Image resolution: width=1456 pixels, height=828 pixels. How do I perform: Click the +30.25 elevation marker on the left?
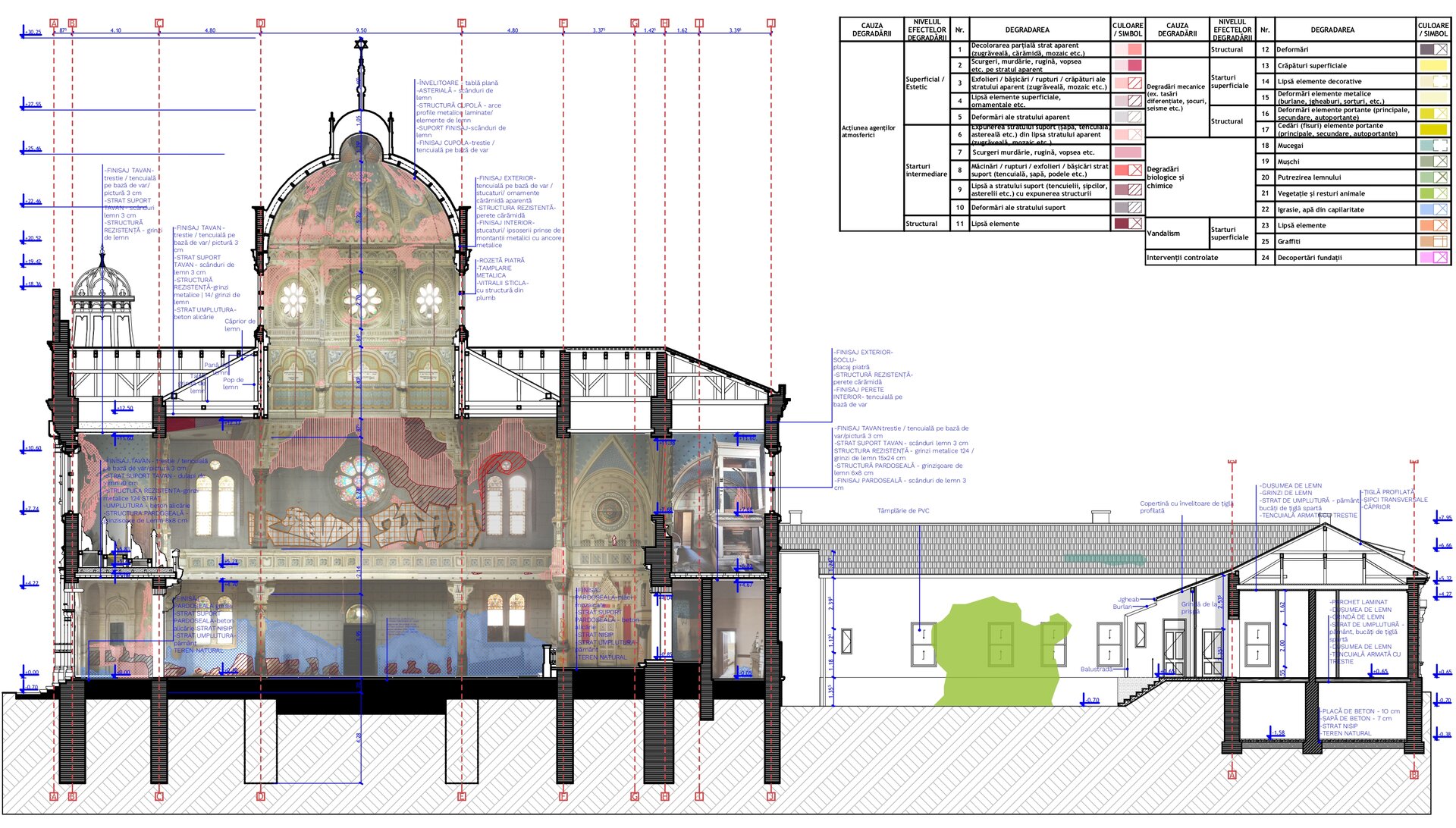pos(33,33)
